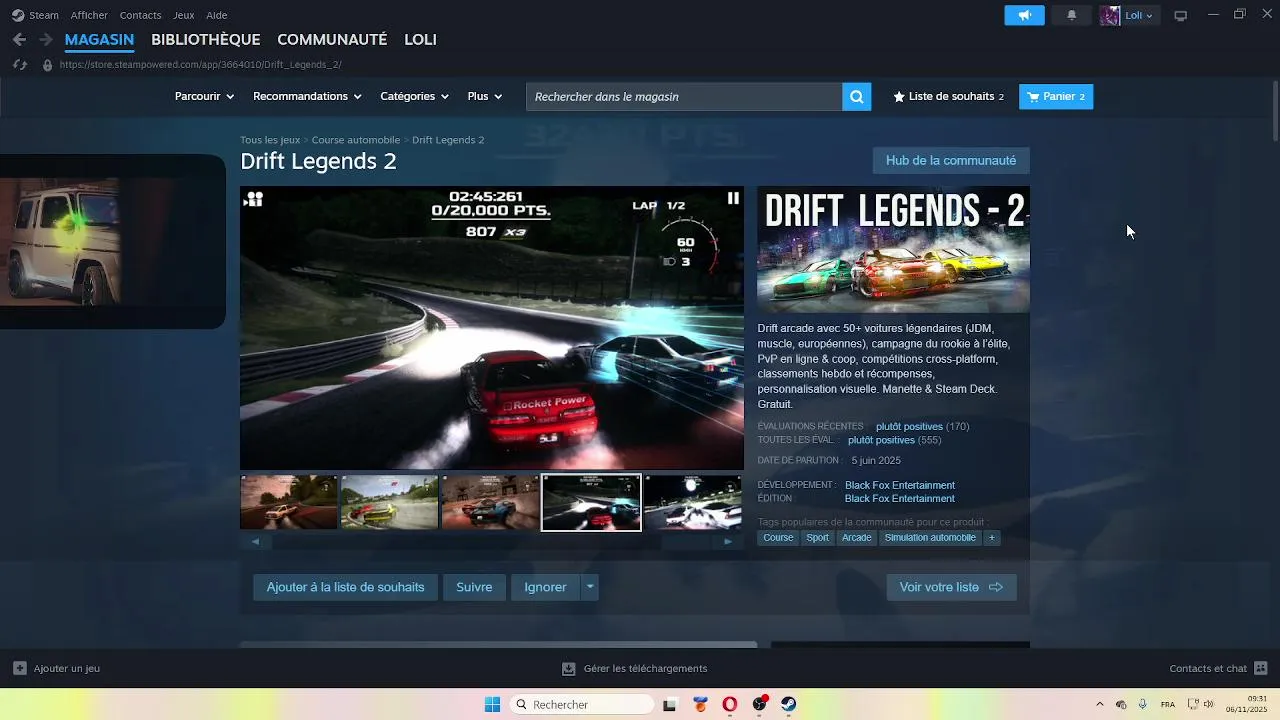The image size is (1280, 720).
Task: Click the wishlist star icon
Action: (898, 97)
